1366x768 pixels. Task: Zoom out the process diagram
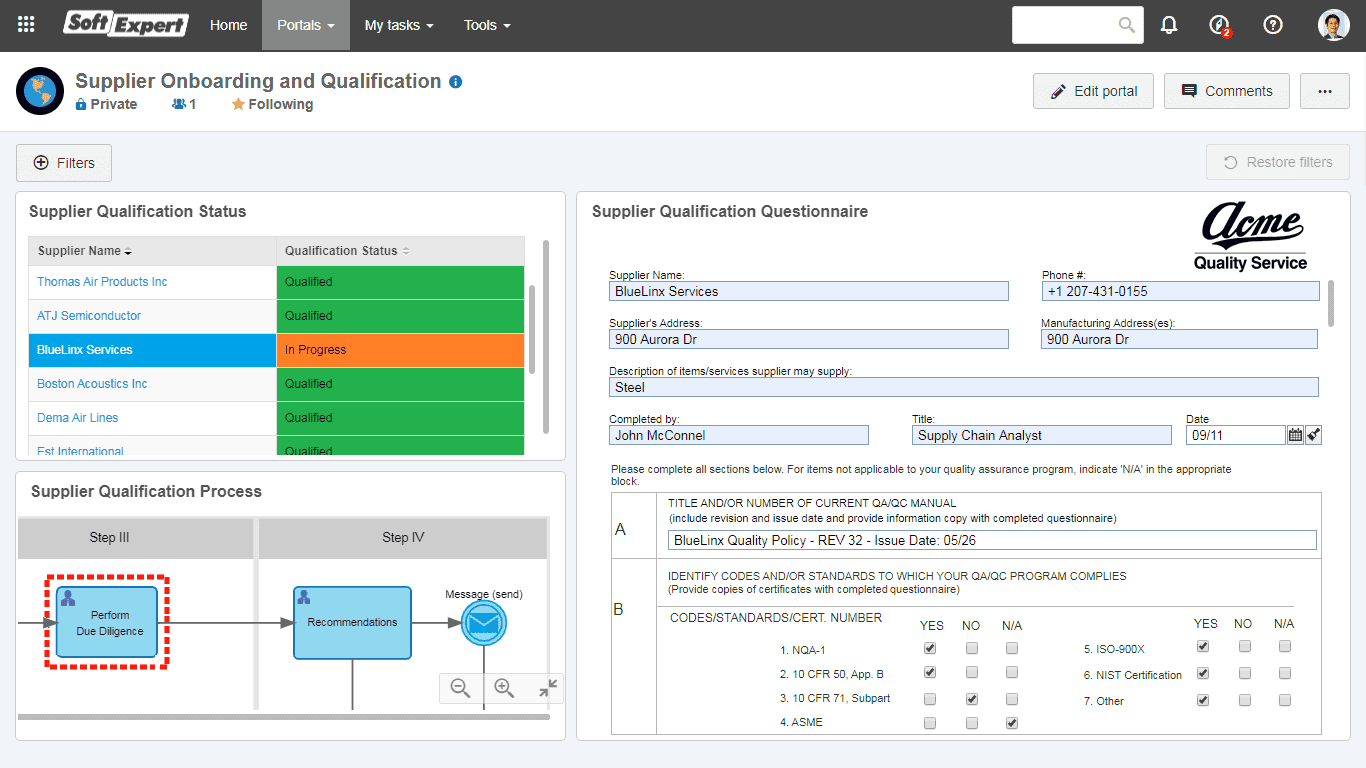[461, 688]
